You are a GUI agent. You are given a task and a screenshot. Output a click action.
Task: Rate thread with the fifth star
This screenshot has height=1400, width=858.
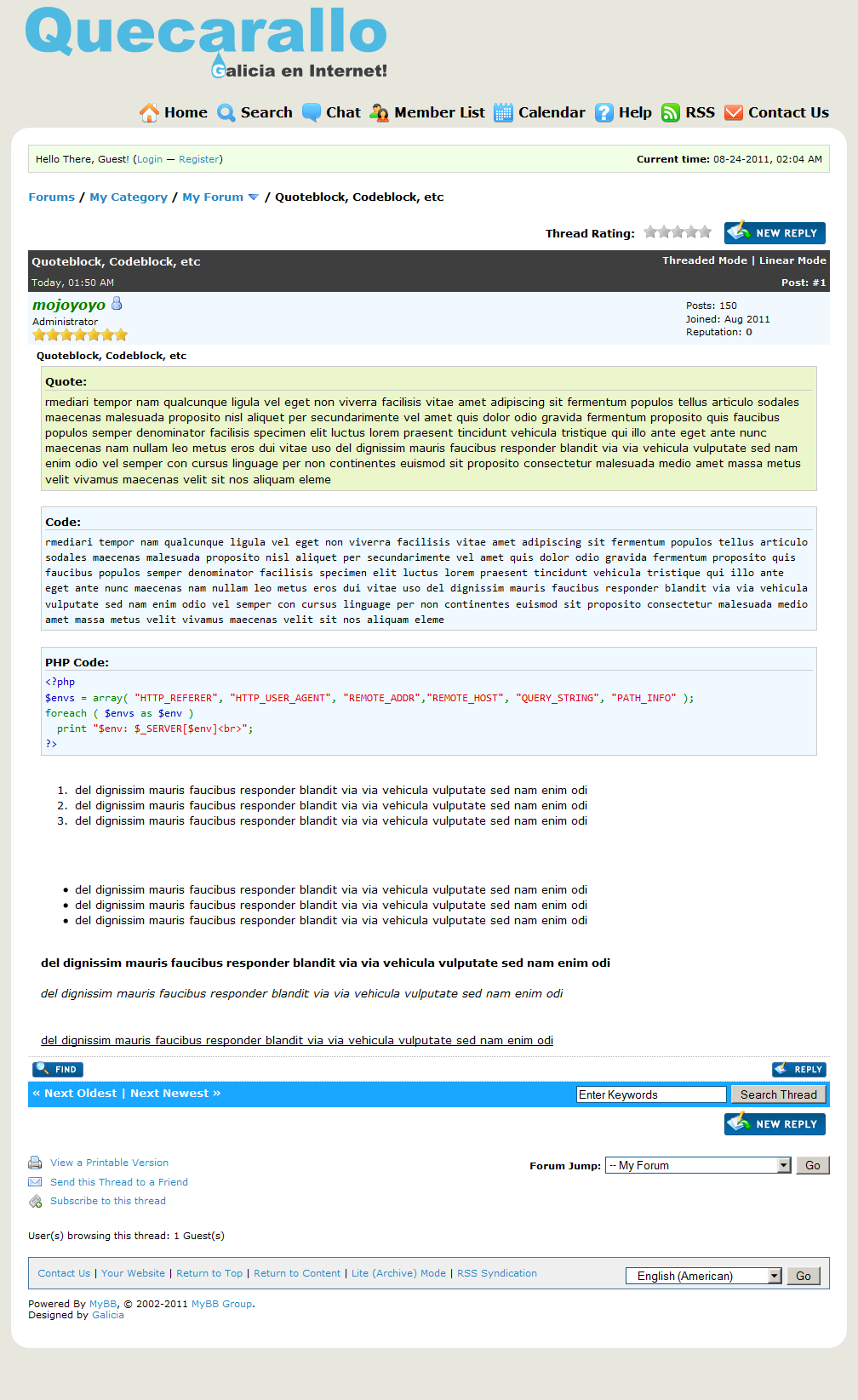pos(705,232)
